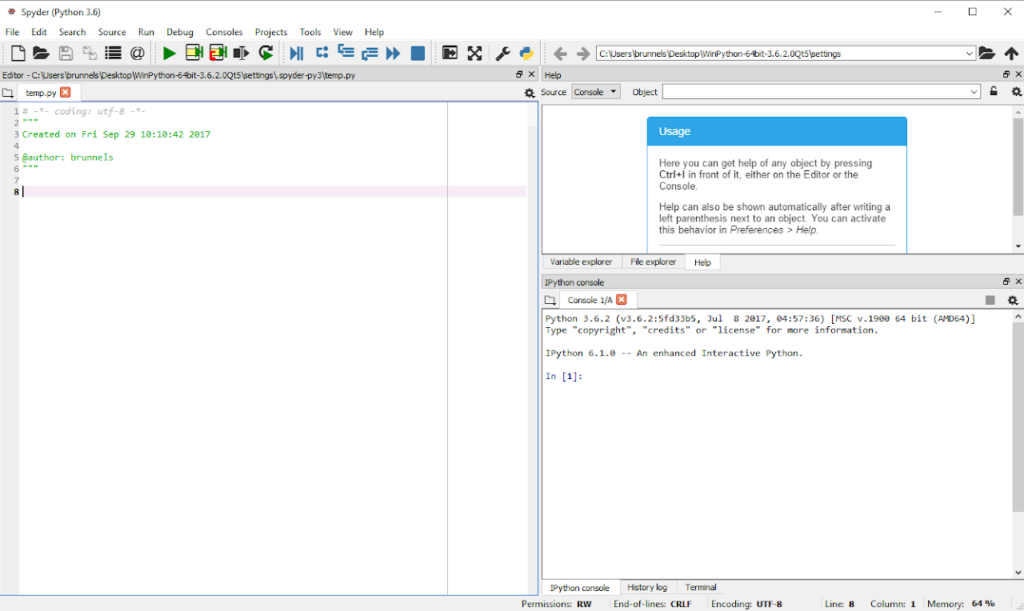
Task: Click the Help pane vertical scrollbar
Action: [x=1017, y=166]
